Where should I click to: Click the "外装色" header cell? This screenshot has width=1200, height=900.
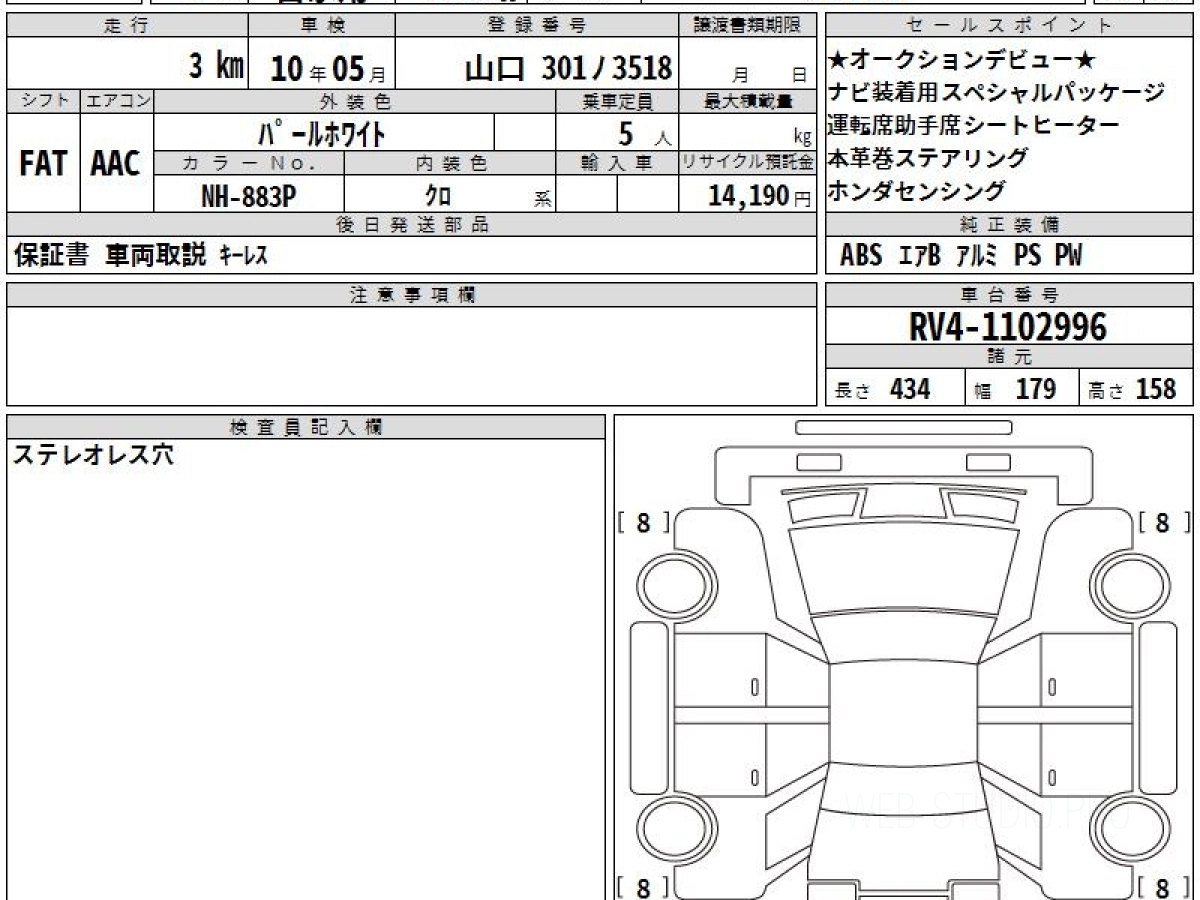point(355,101)
